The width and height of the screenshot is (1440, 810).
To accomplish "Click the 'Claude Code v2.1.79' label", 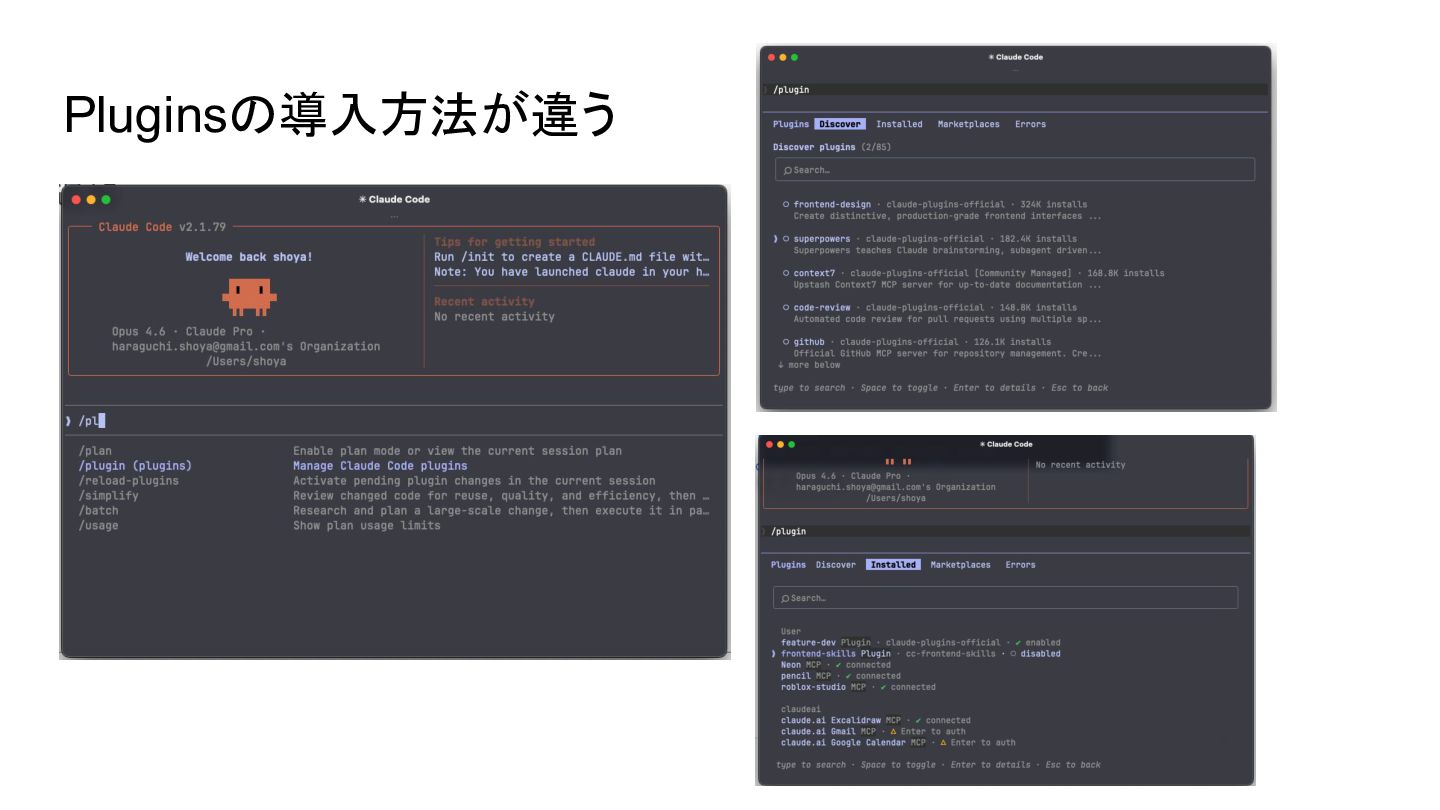I will (162, 227).
